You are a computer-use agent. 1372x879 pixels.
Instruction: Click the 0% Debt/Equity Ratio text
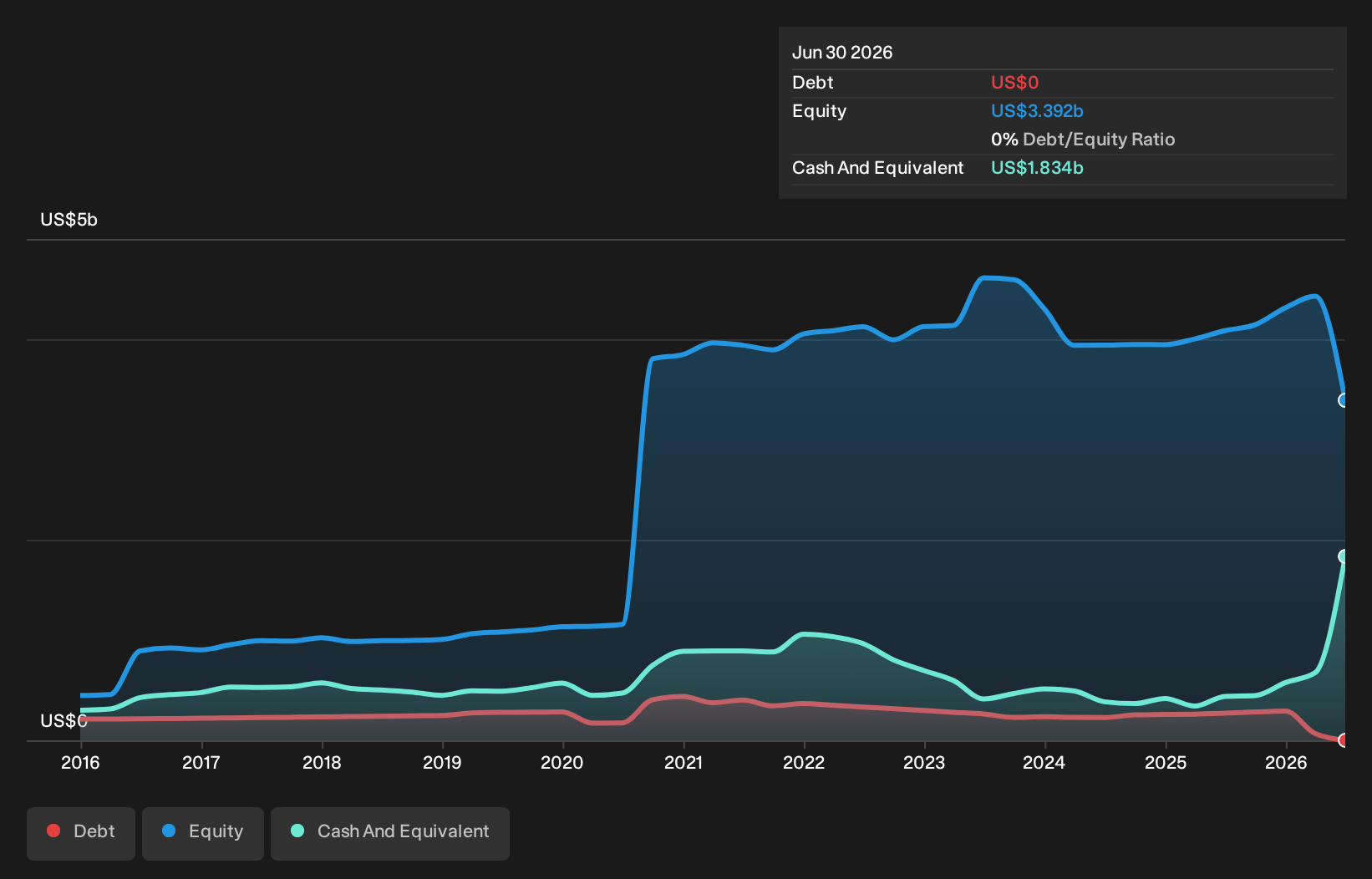1083,140
